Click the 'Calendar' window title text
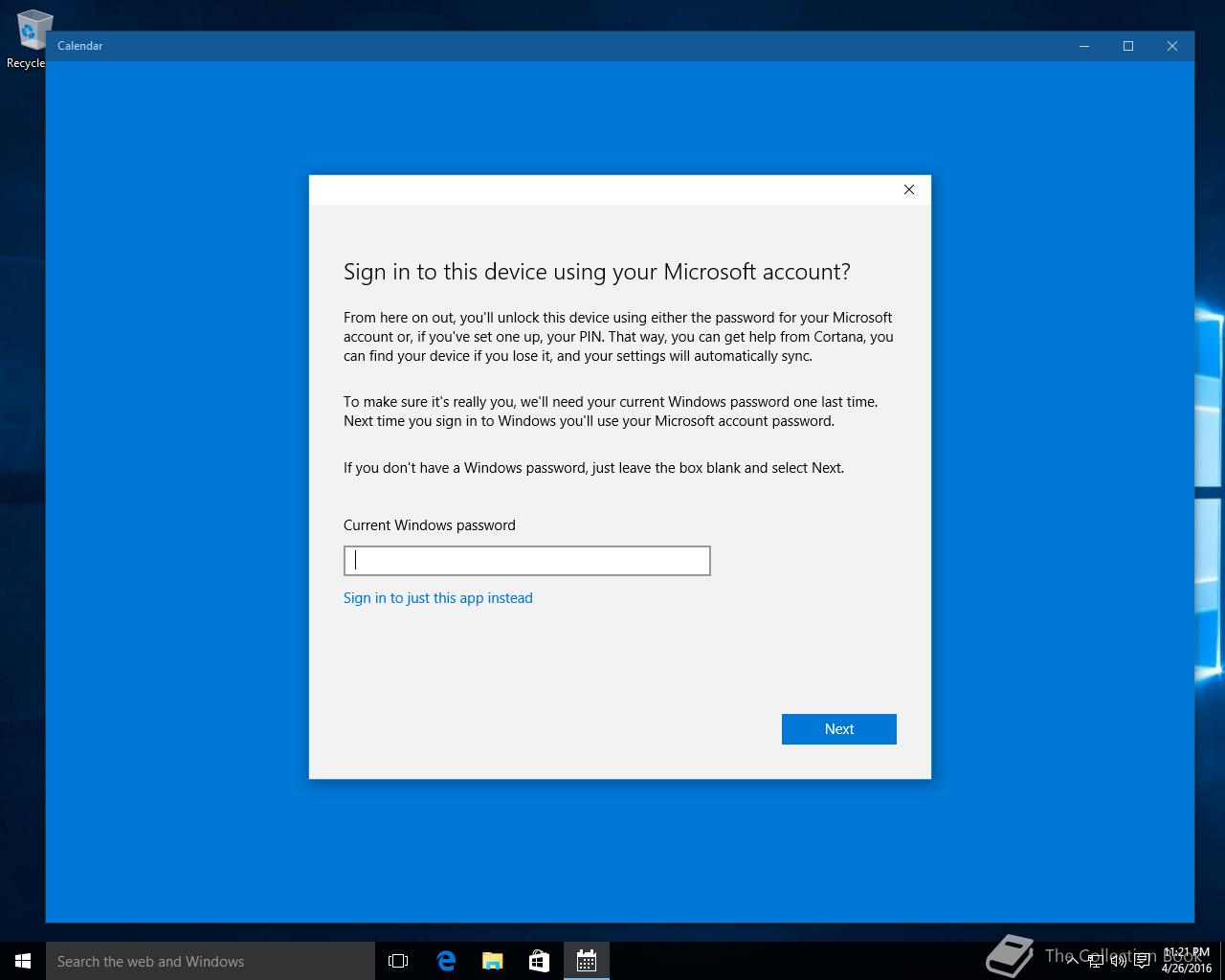Viewport: 1225px width, 980px height. (x=79, y=46)
